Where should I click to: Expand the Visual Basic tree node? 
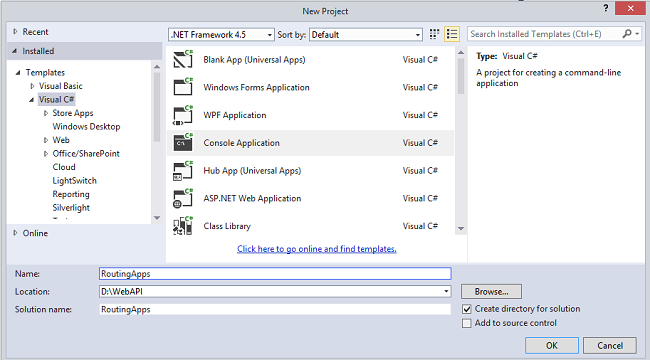(x=32, y=86)
